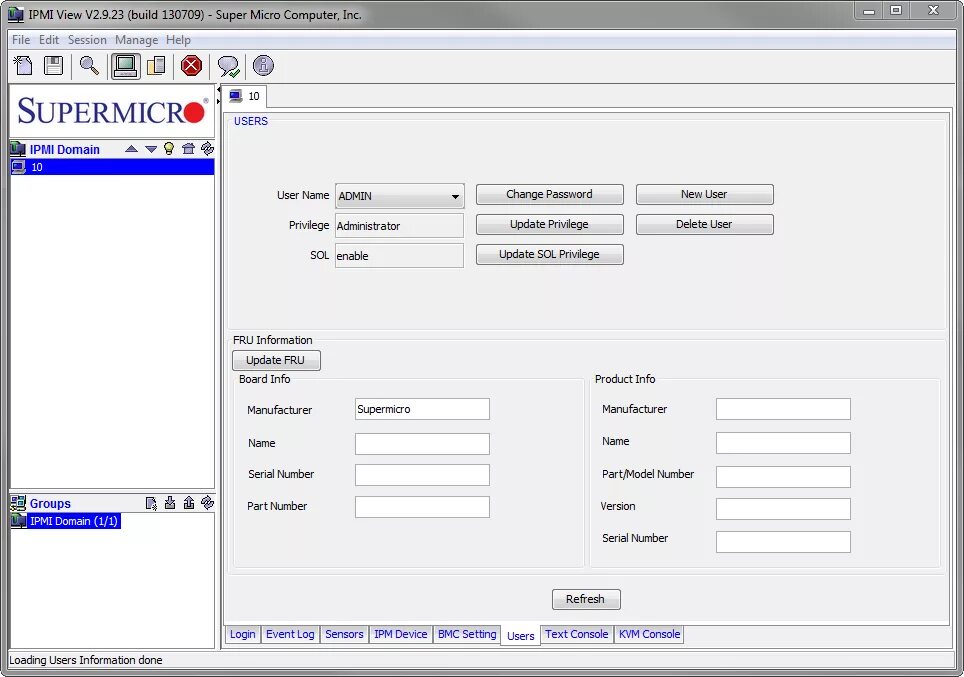Toggle the computer monitor toolbar icon
The height and width of the screenshot is (677, 964).
[125, 66]
